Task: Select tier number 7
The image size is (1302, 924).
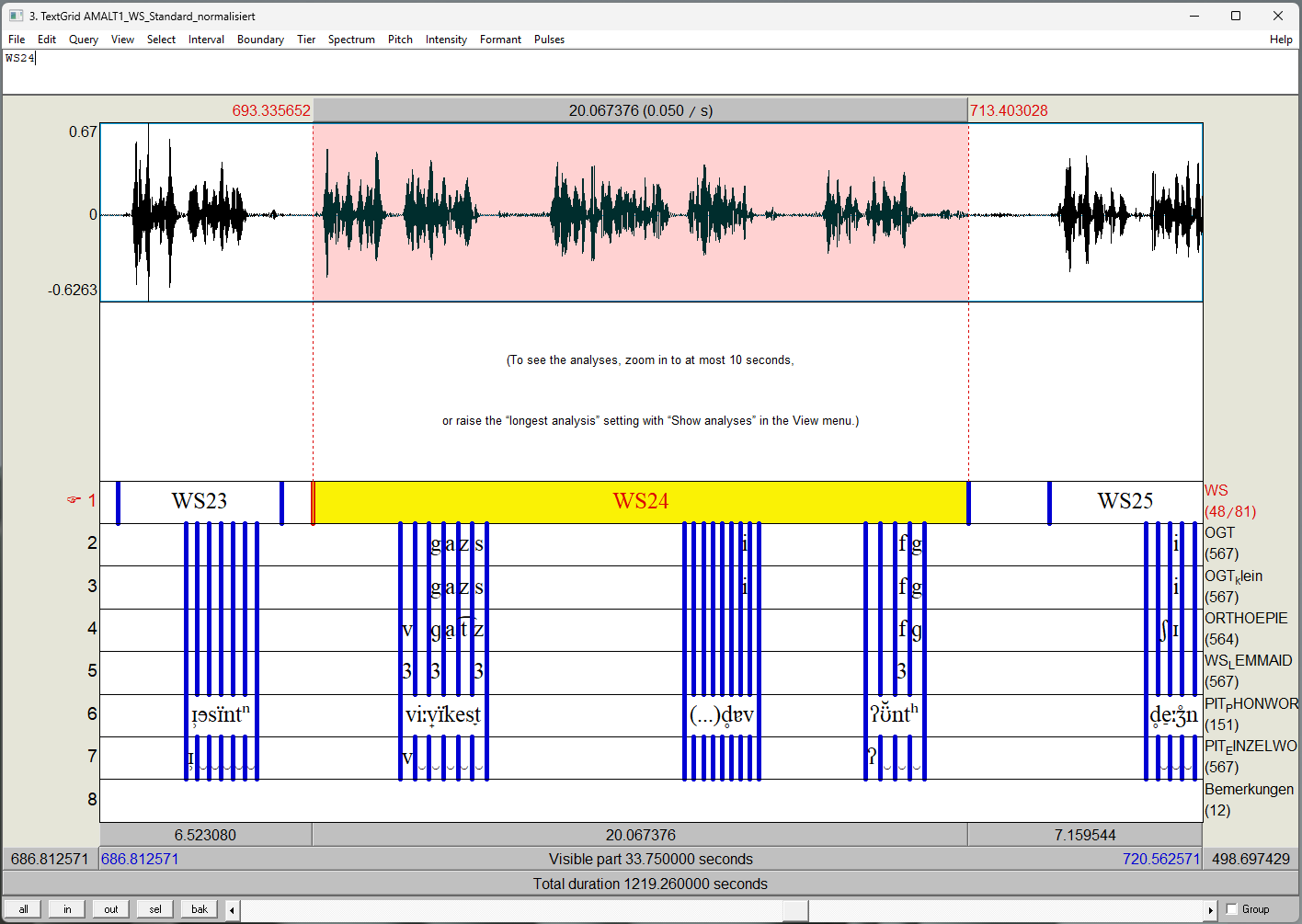Action: click(x=92, y=756)
